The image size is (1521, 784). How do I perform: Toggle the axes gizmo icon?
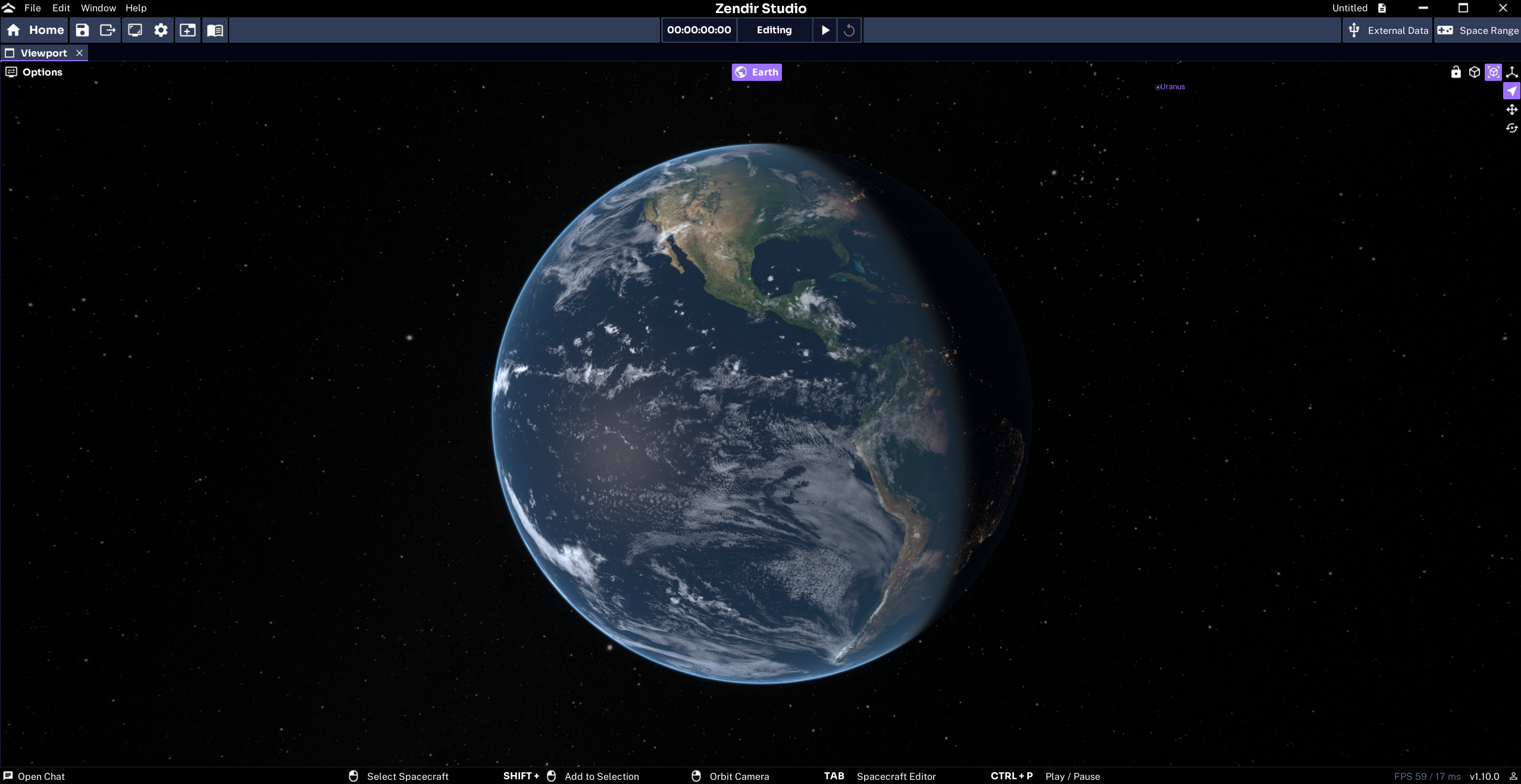pyautogui.click(x=1511, y=72)
